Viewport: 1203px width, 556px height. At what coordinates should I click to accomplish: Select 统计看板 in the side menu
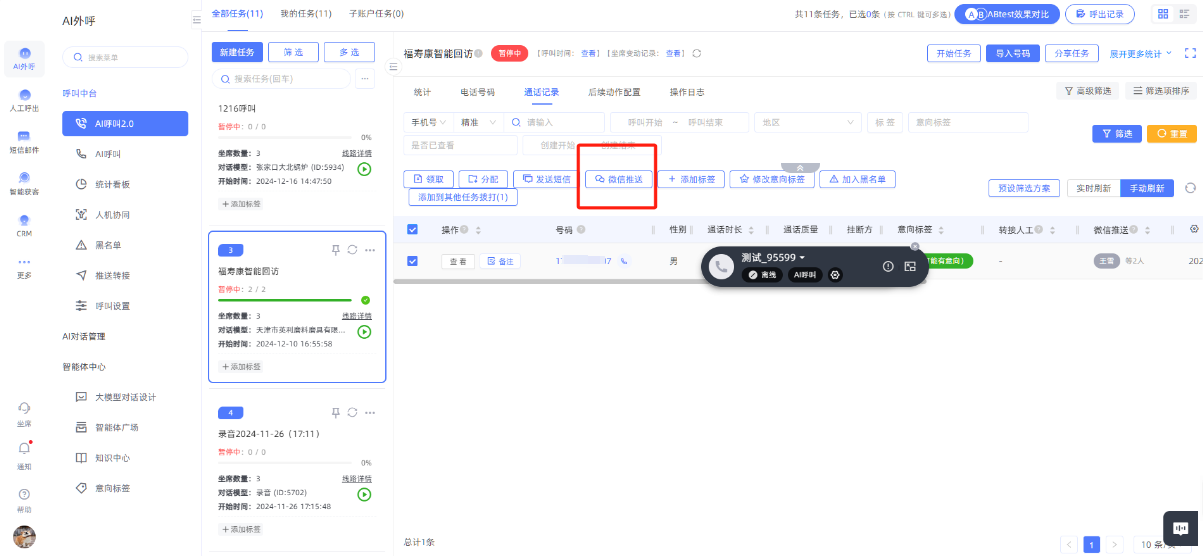click(112, 184)
